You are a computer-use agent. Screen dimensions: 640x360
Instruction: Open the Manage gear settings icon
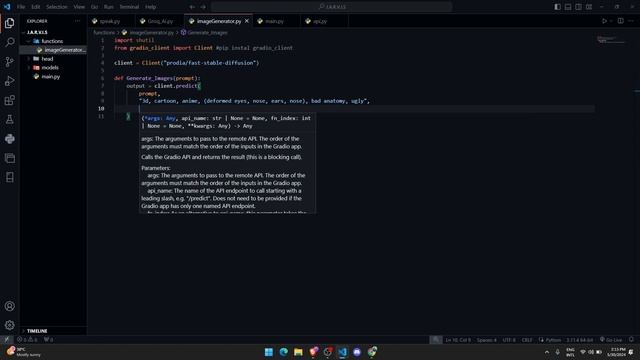tap(9, 325)
